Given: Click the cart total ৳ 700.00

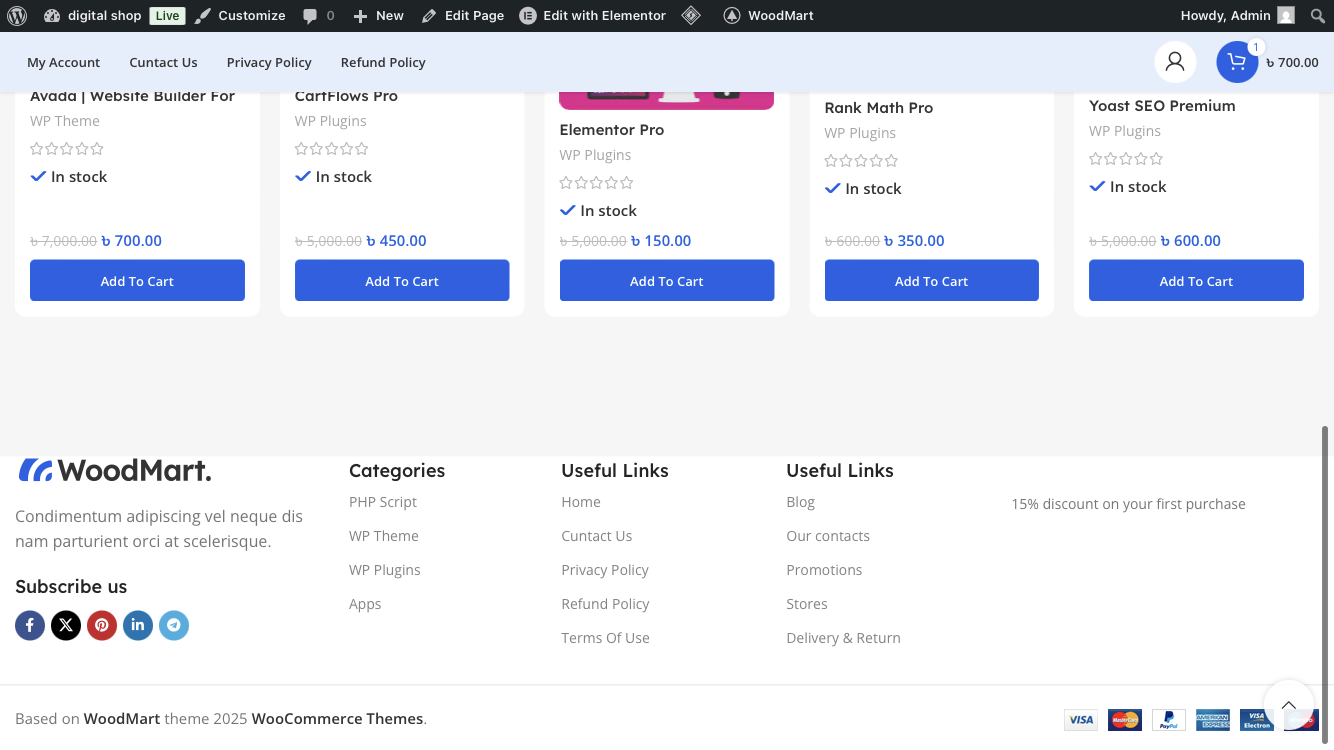Looking at the screenshot, I should (x=1292, y=62).
